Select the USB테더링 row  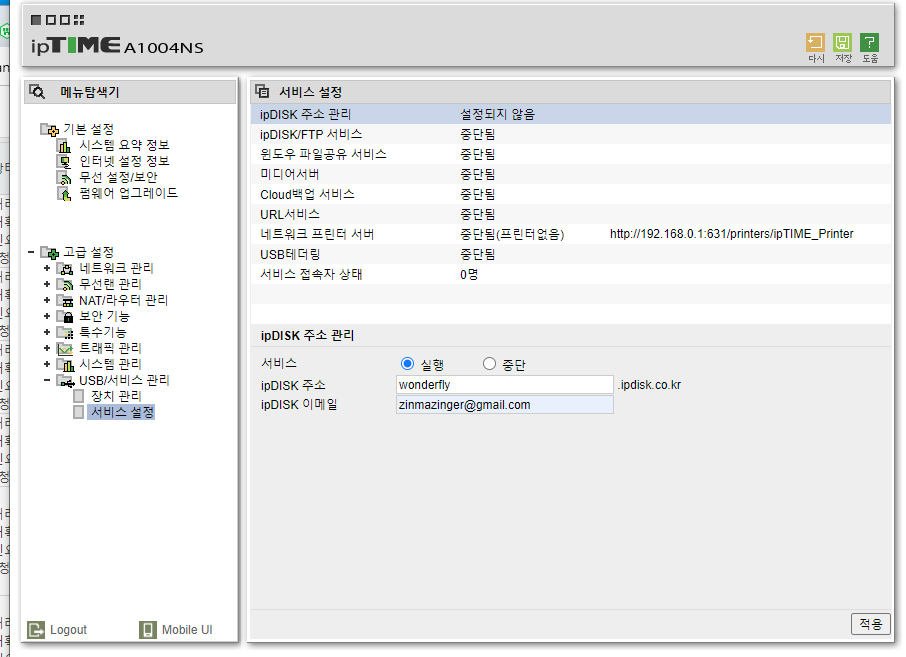pos(571,254)
